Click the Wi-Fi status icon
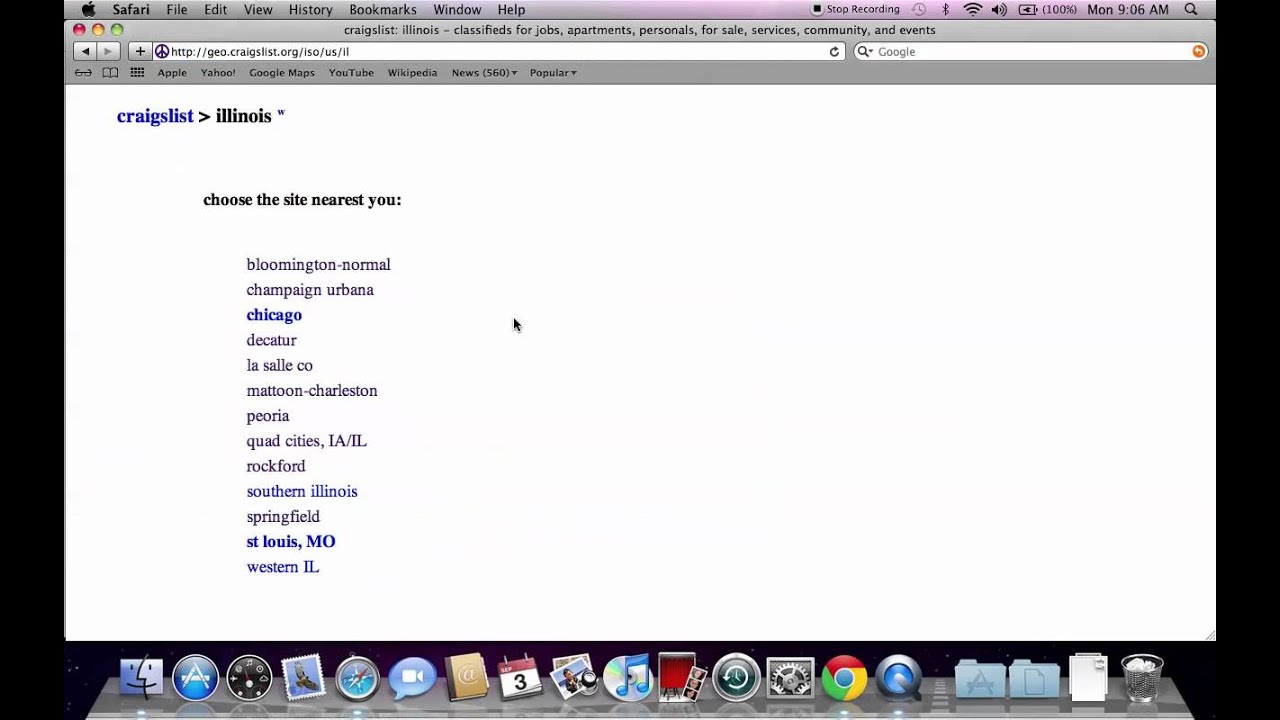This screenshot has height=720, width=1280. (x=973, y=9)
